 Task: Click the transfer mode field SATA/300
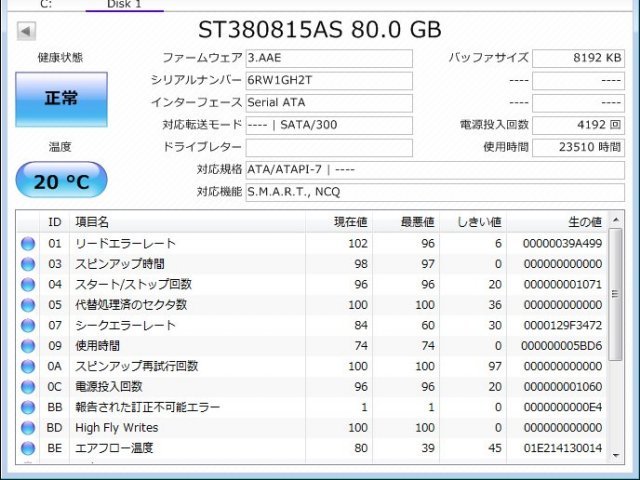pyautogui.click(x=329, y=125)
